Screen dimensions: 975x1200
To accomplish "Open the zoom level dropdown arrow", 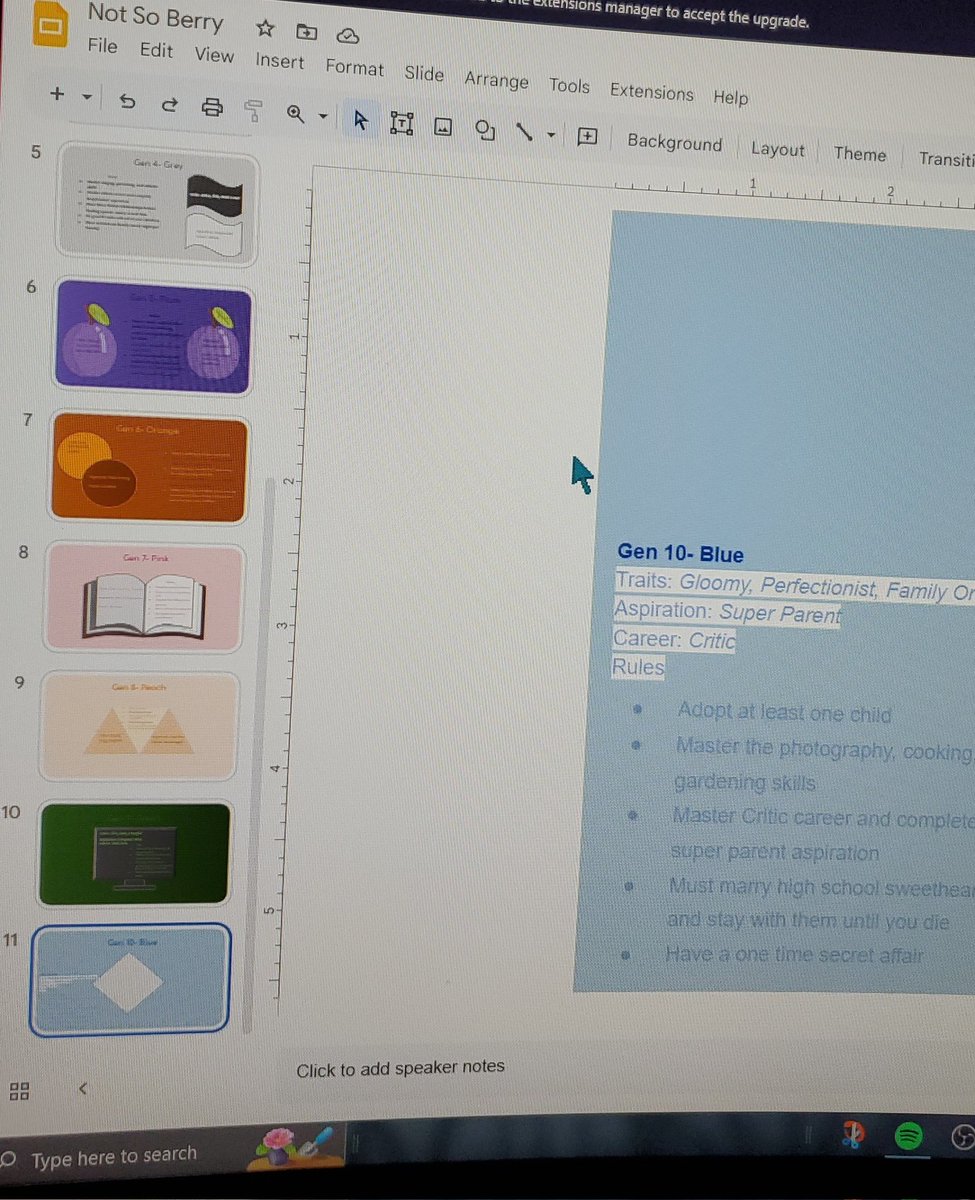I will [322, 117].
